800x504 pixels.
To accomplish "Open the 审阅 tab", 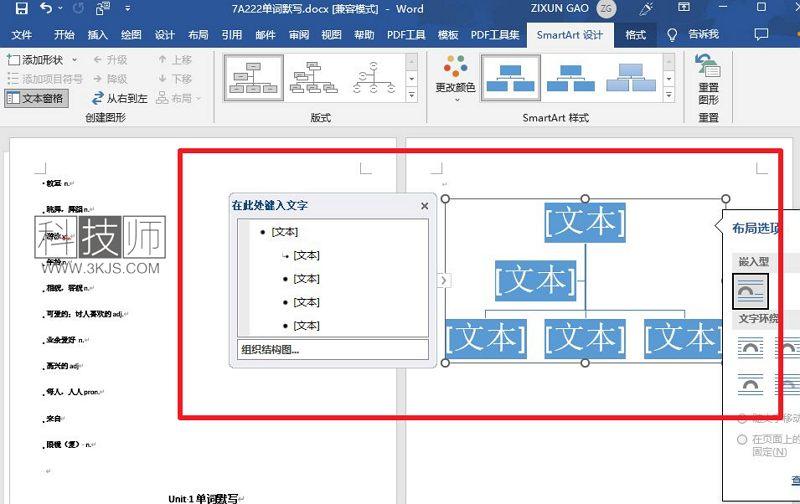I will 298,35.
